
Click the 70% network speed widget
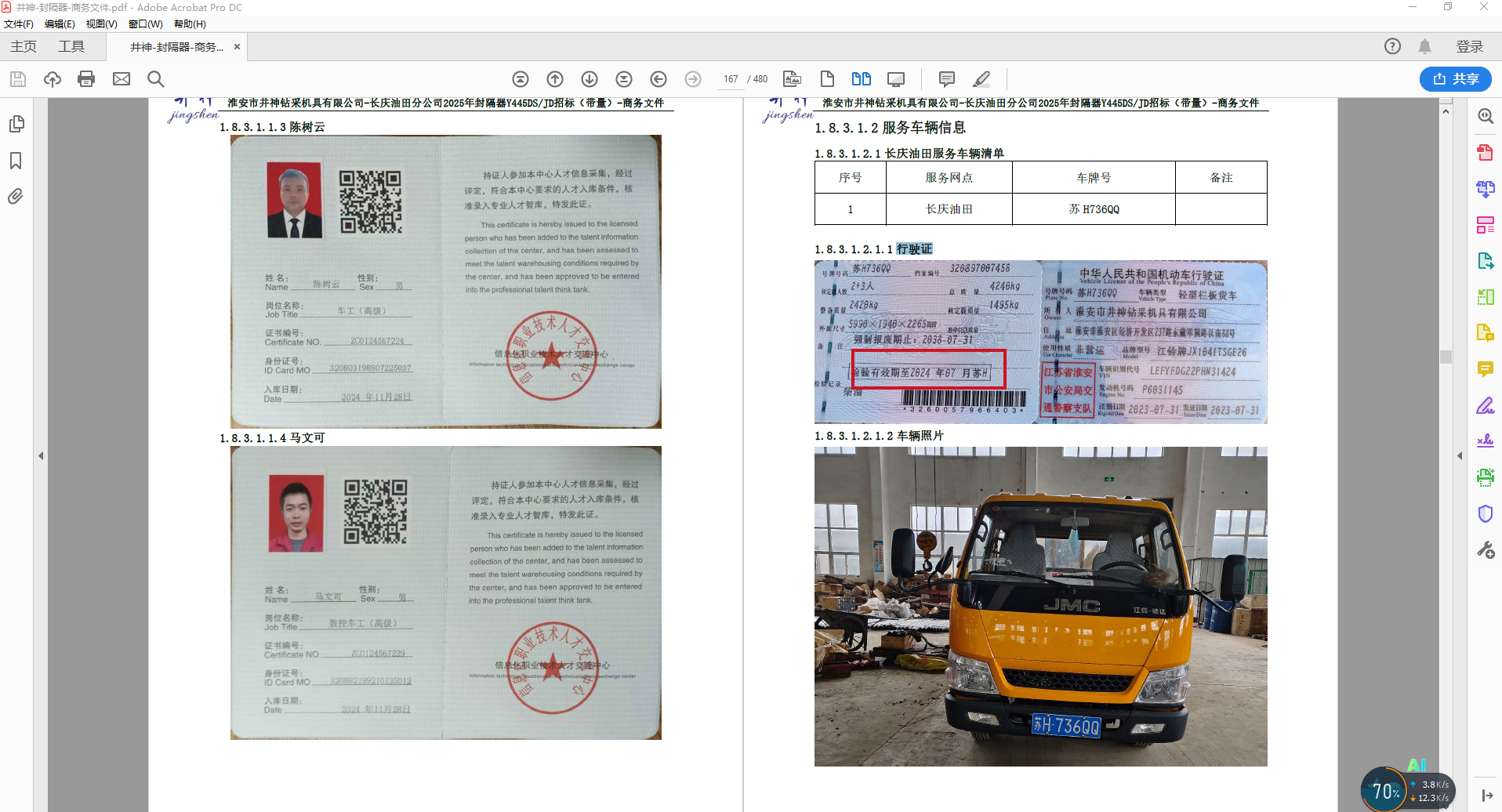click(1407, 790)
